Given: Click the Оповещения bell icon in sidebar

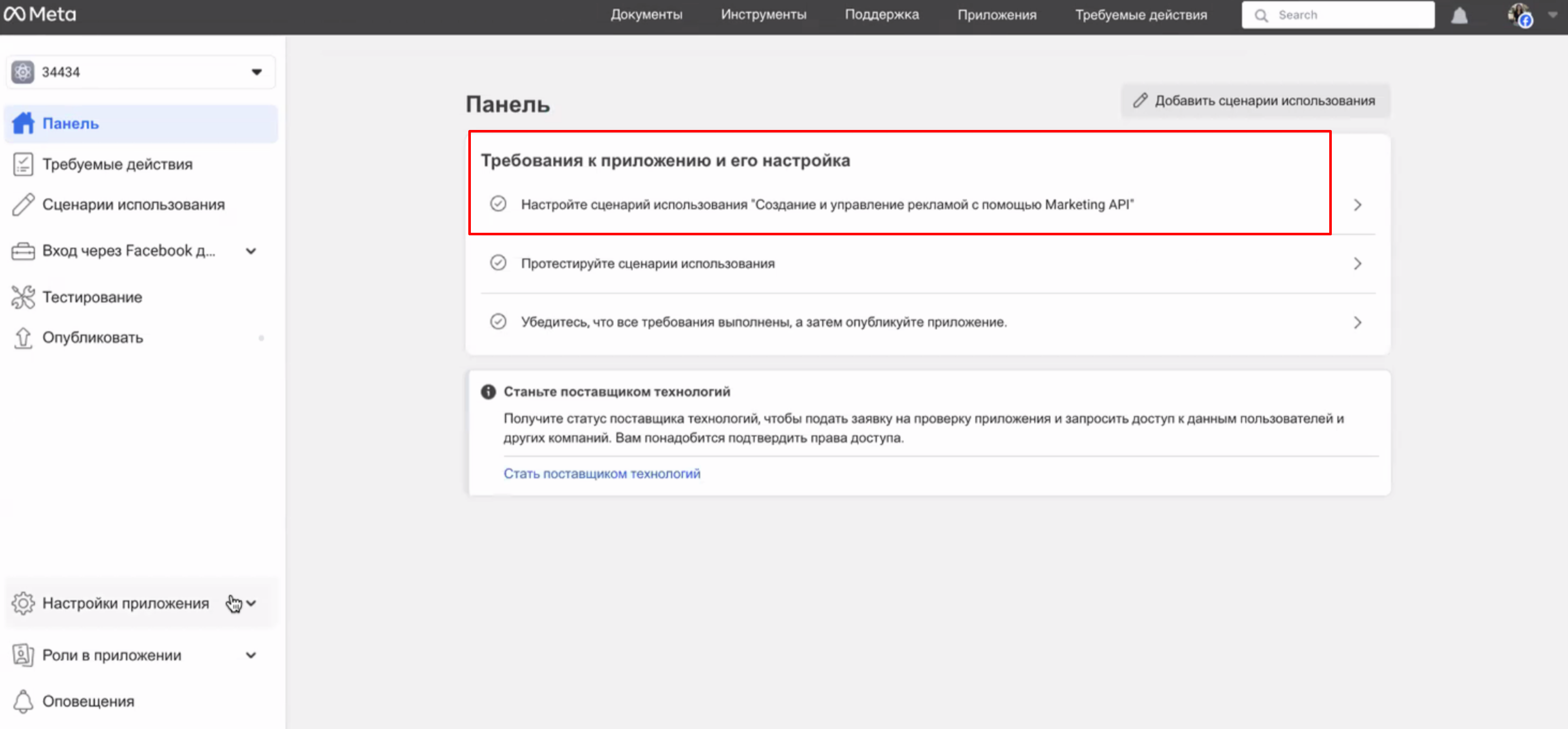Looking at the screenshot, I should (23, 701).
